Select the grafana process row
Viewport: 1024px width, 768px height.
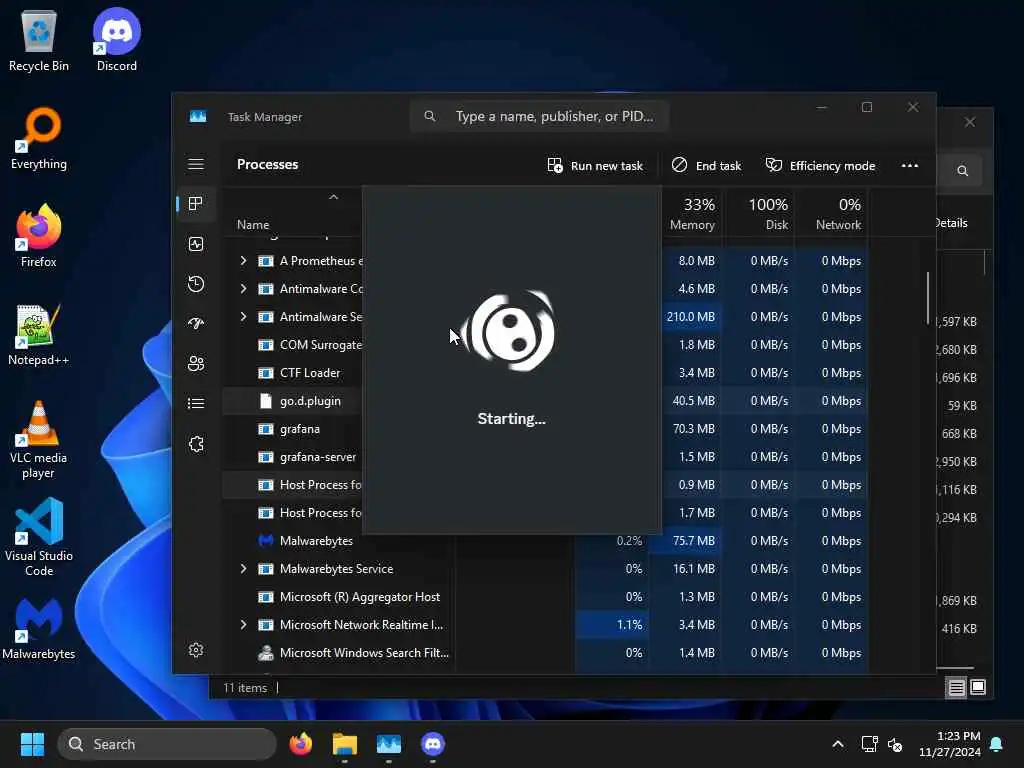300,429
